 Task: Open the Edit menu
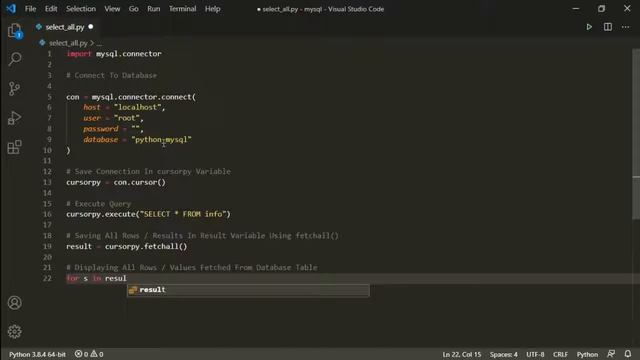point(51,9)
